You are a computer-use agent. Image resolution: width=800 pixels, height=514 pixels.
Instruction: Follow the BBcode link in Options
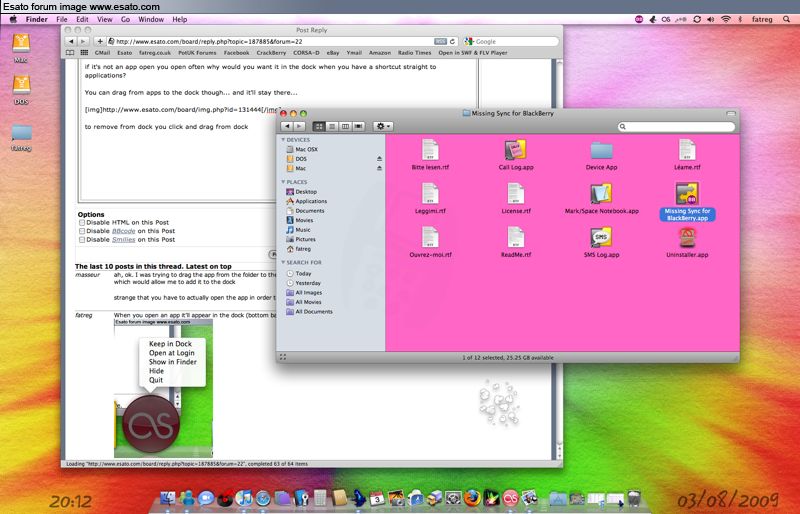pos(123,231)
